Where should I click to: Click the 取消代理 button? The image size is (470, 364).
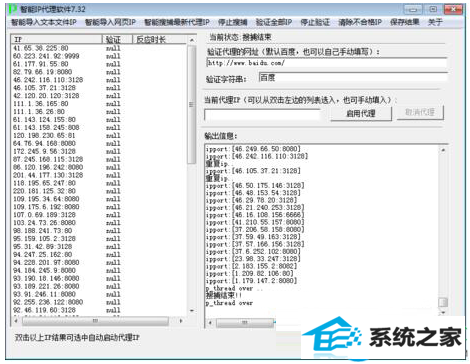(x=420, y=112)
